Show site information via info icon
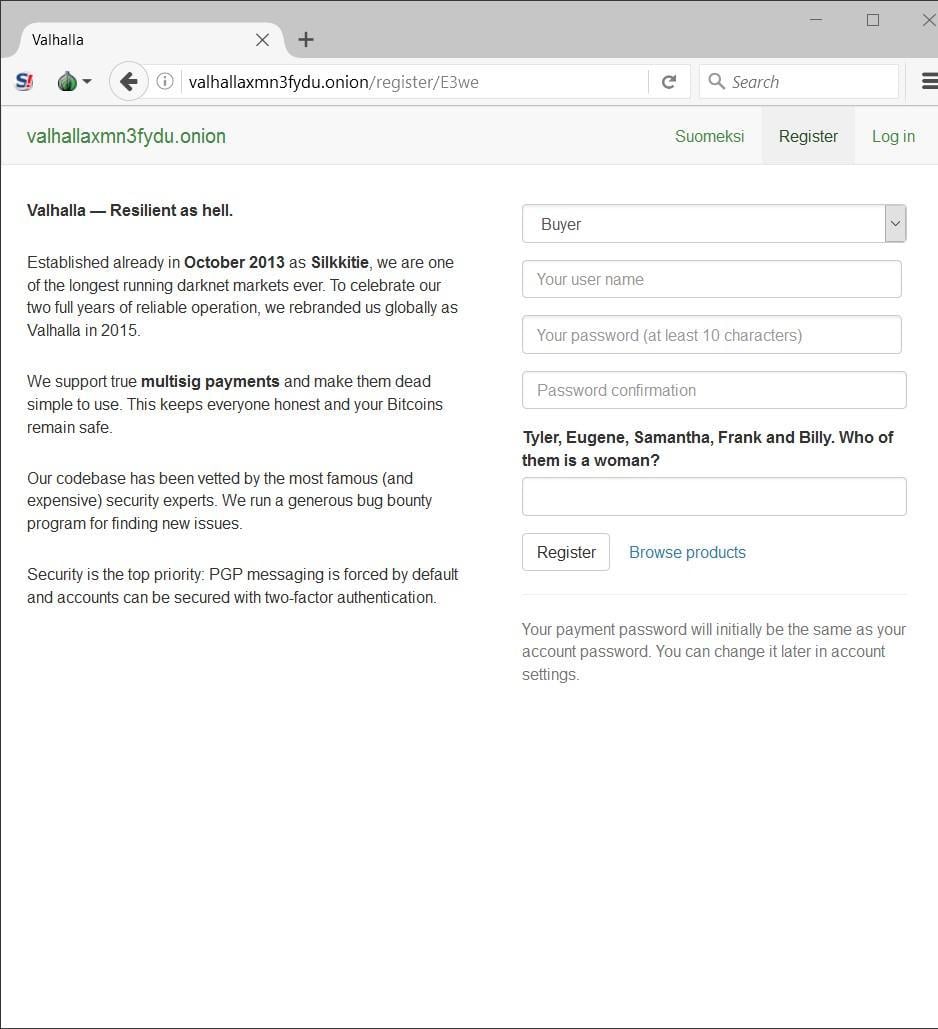Screen dimensions: 938x1029 165,81
